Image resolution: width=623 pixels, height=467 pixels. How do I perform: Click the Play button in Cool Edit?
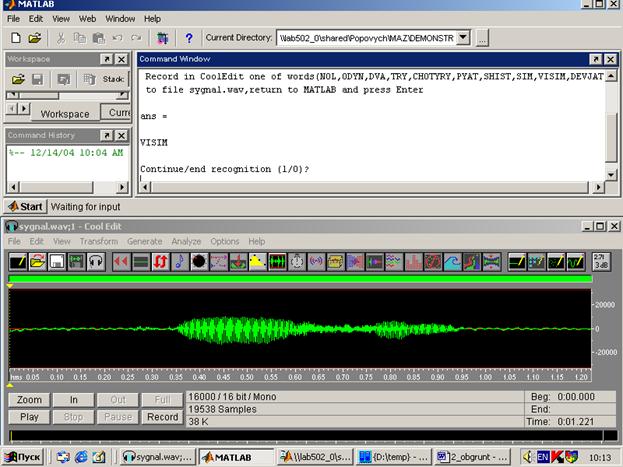click(29, 417)
